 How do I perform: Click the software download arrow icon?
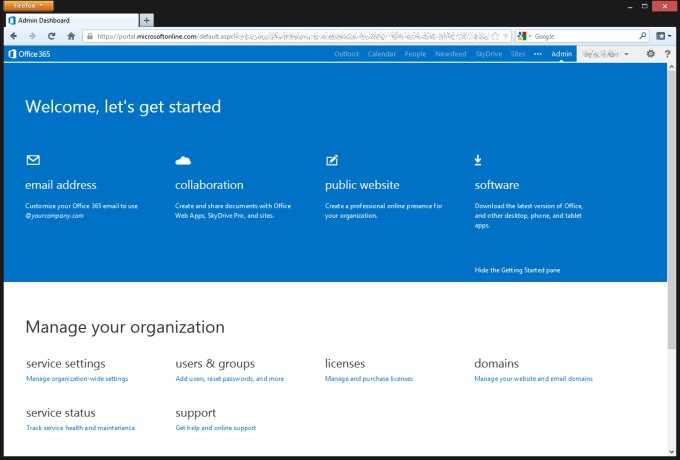(477, 160)
